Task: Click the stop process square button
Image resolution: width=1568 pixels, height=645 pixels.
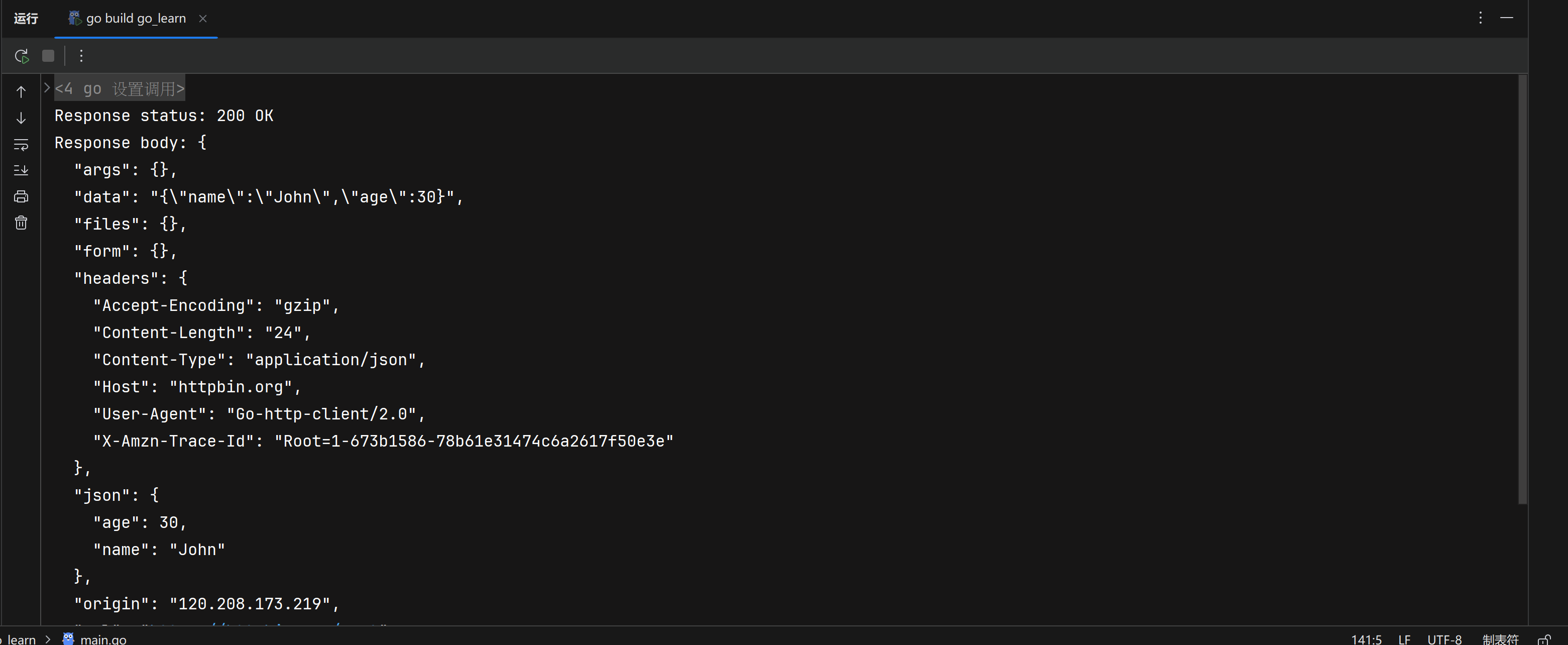Action: (x=48, y=56)
